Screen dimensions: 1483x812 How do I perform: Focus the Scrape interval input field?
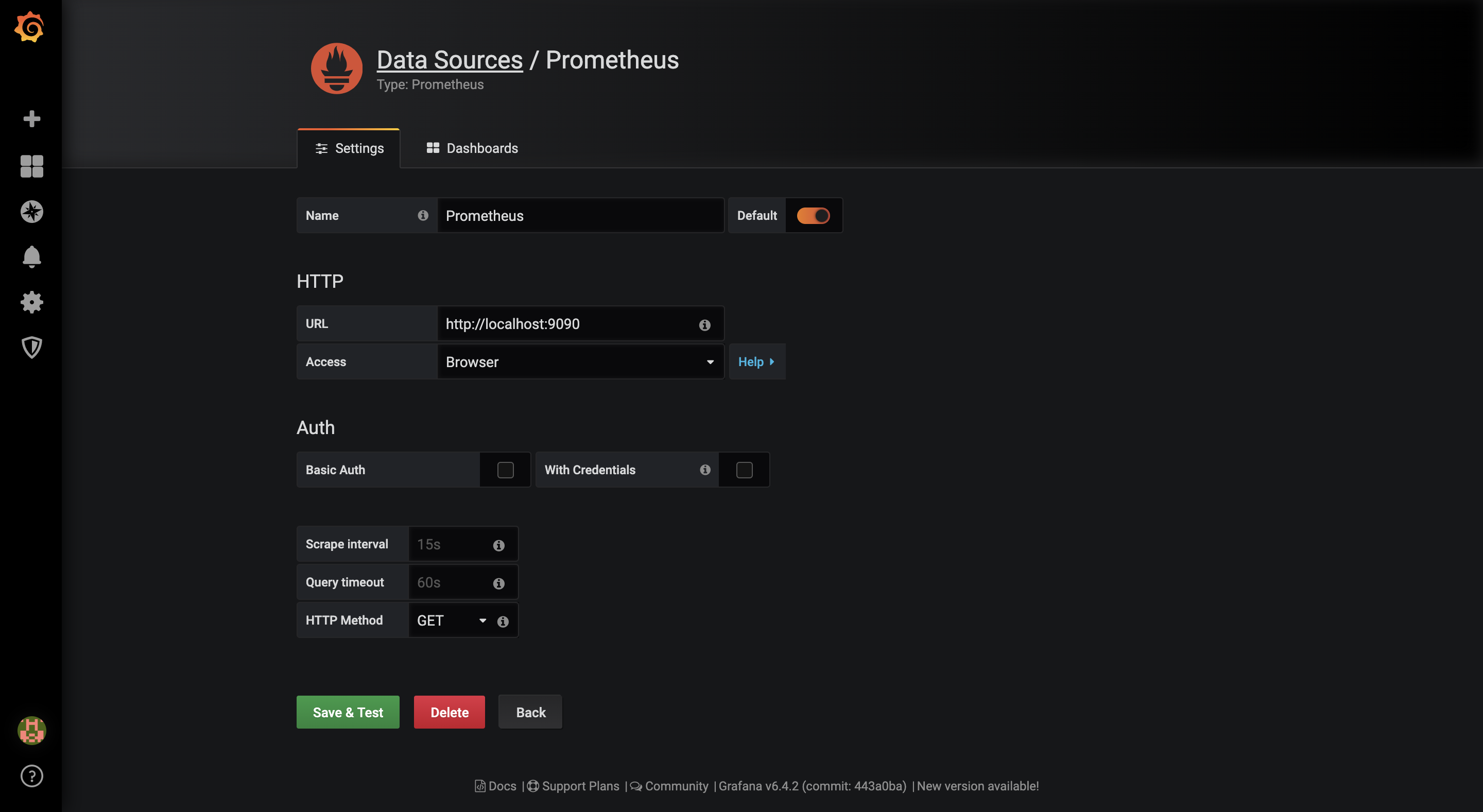463,544
